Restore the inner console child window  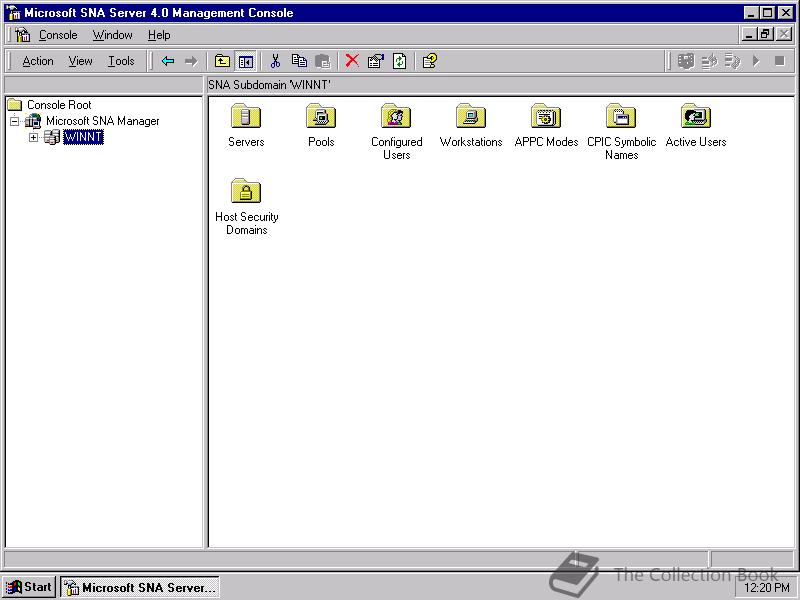[764, 35]
